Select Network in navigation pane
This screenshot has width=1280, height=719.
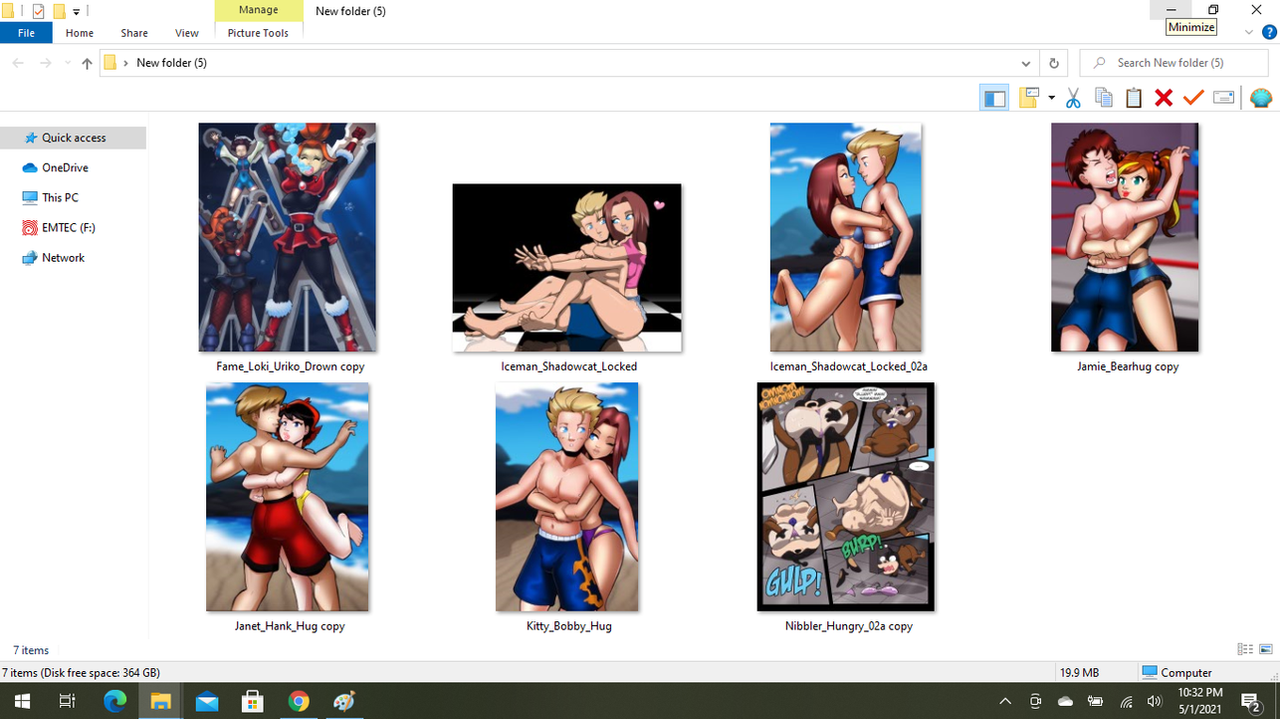click(63, 258)
